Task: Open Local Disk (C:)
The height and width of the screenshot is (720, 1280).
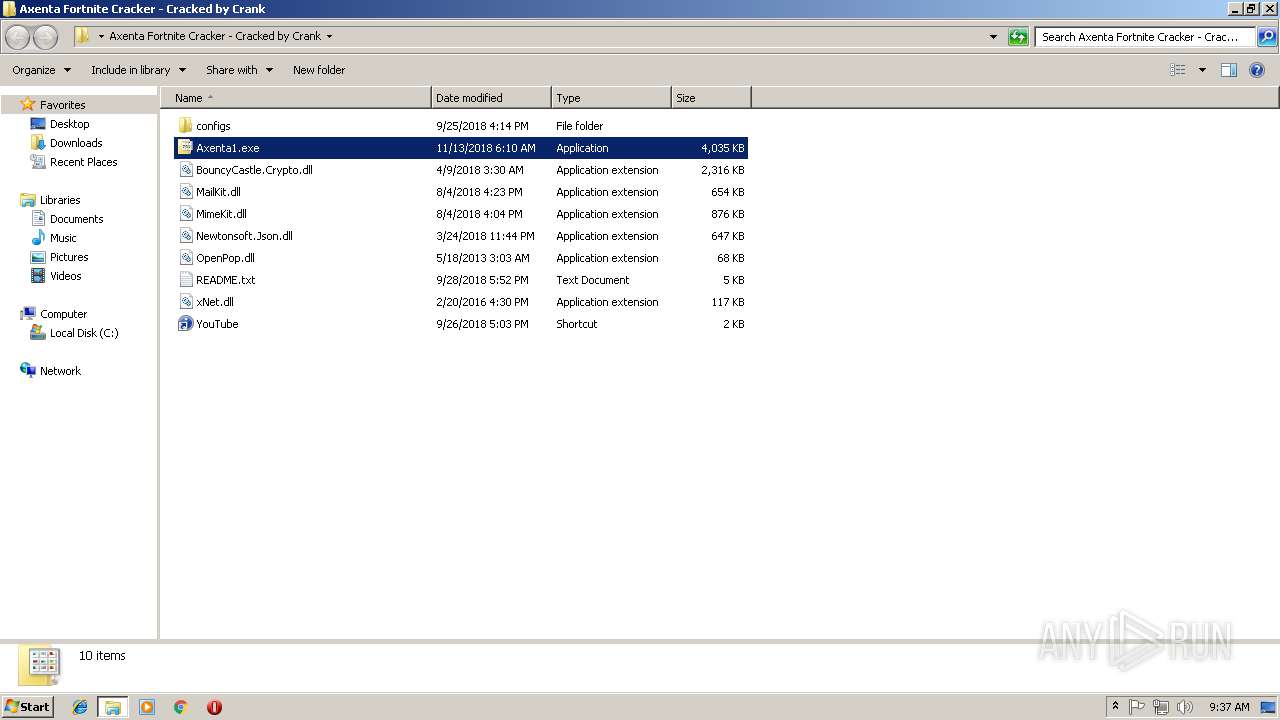Action: point(84,333)
